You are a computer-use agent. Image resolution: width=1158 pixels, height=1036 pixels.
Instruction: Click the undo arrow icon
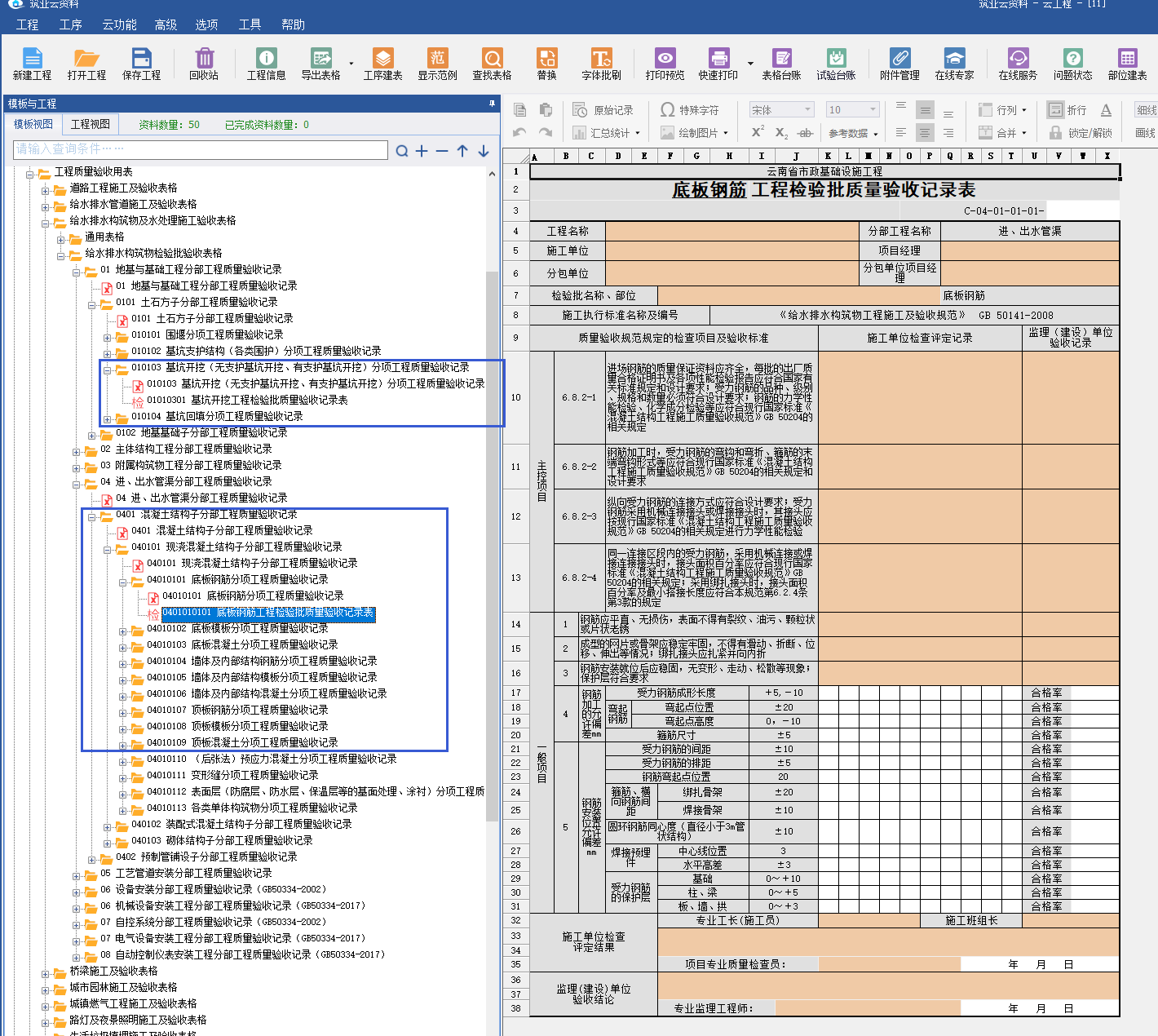point(519,132)
